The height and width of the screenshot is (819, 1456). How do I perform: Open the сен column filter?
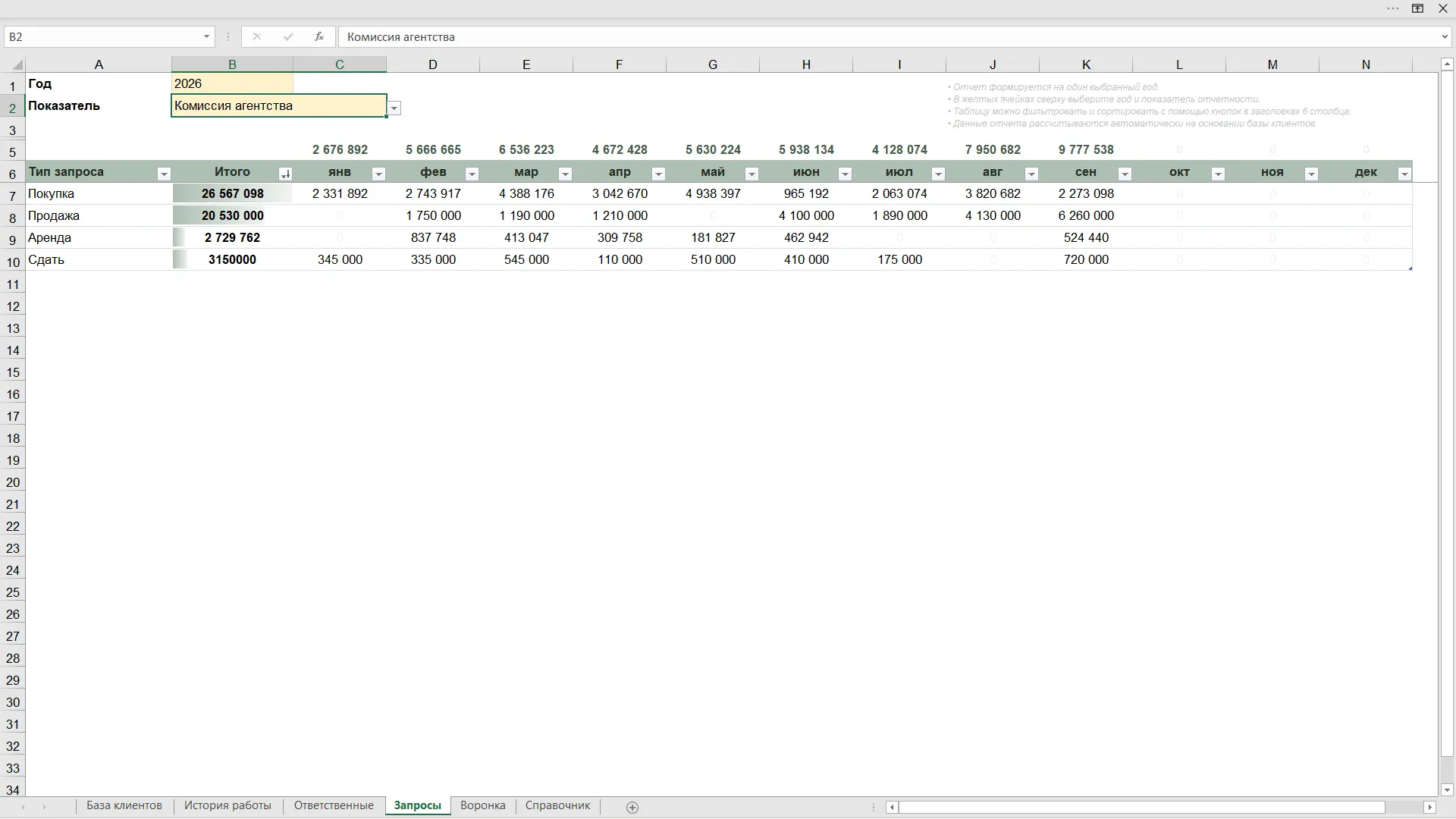pos(1125,174)
